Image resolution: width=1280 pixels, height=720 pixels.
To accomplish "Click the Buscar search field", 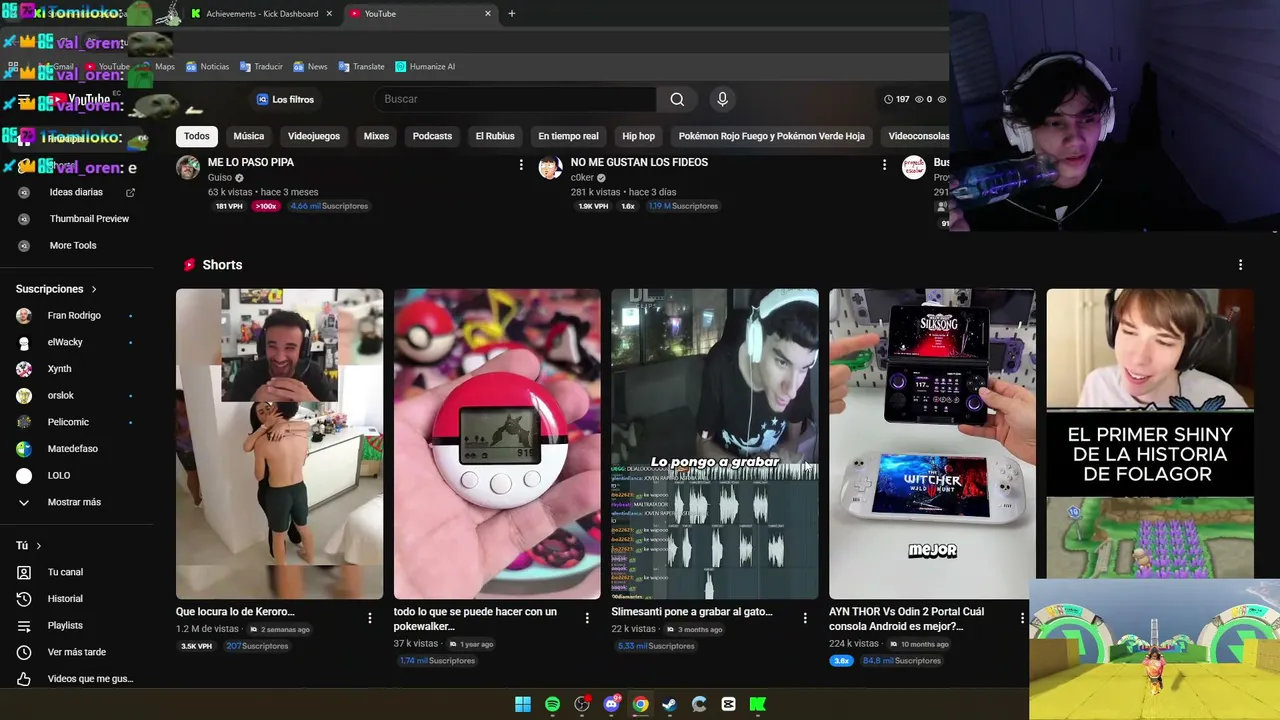I will pyautogui.click(x=515, y=99).
